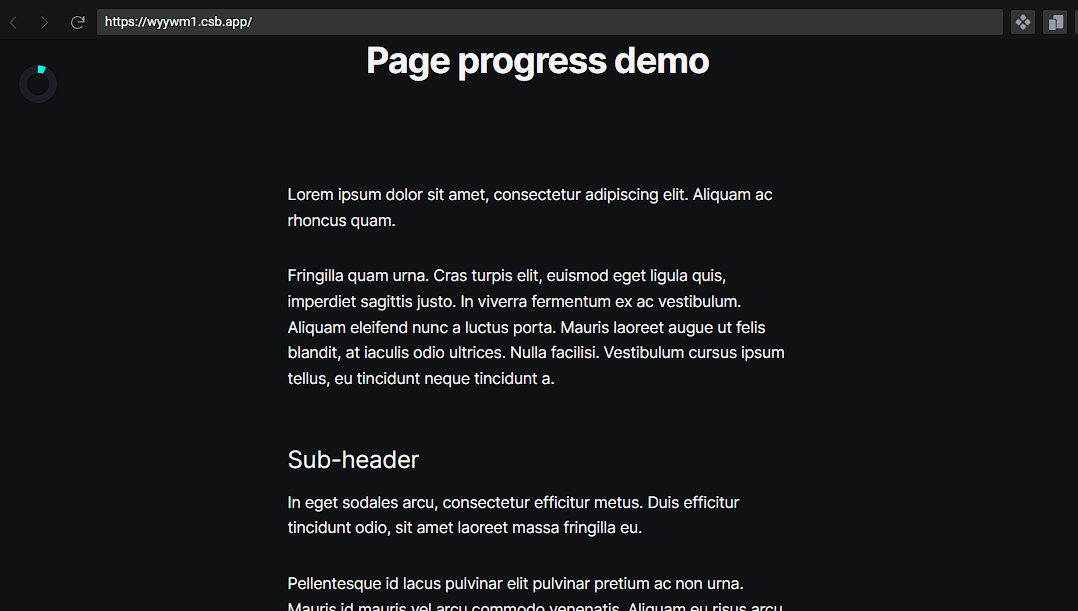Screen dimensions: 1078x611
Task: Click the "Pellentesque id lacus pulvinar" paragraph
Action: pyautogui.click(x=536, y=595)
